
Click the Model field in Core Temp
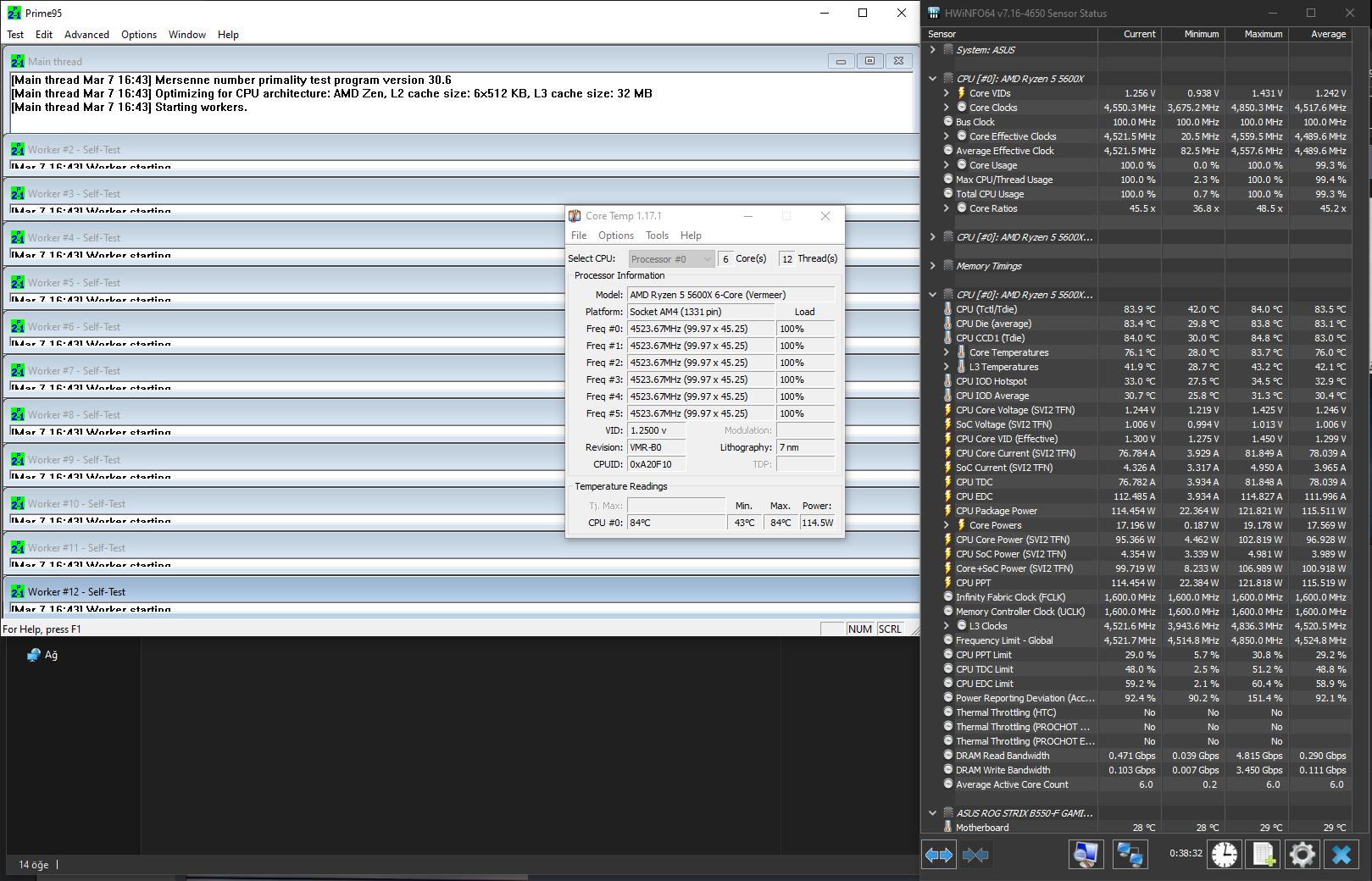[730, 295]
